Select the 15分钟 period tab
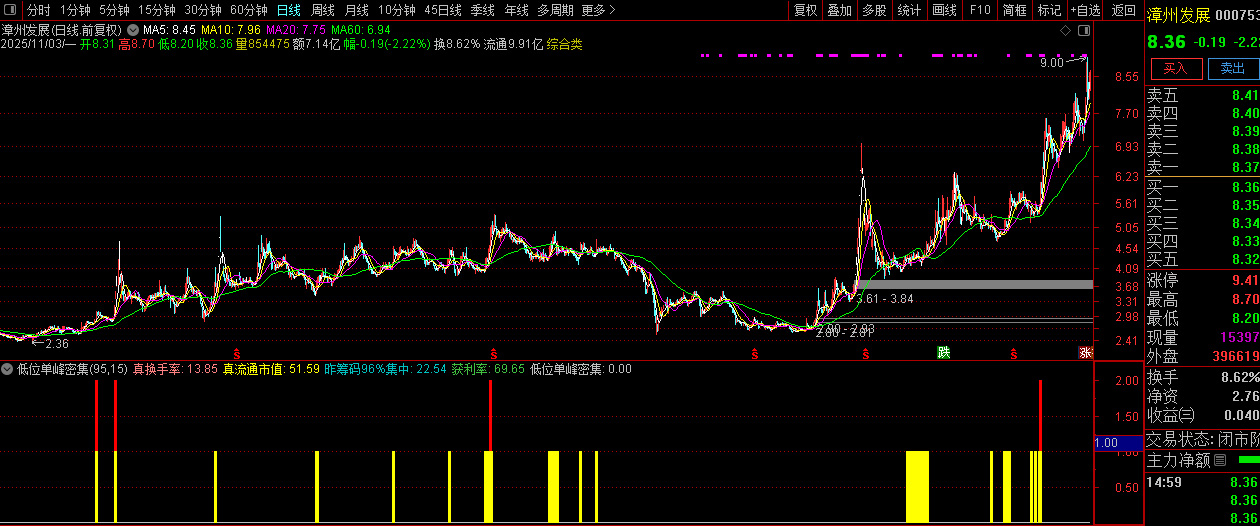 157,10
